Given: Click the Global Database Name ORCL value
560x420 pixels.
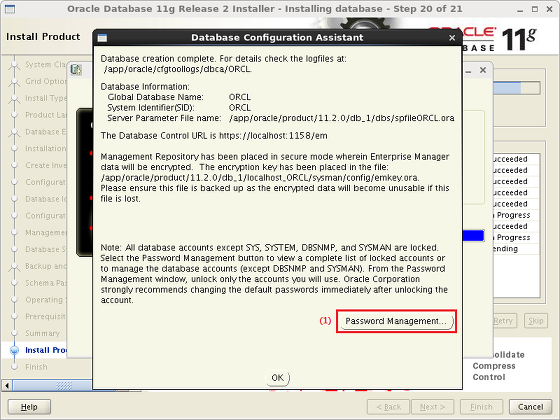Looking at the screenshot, I should [x=240, y=97].
